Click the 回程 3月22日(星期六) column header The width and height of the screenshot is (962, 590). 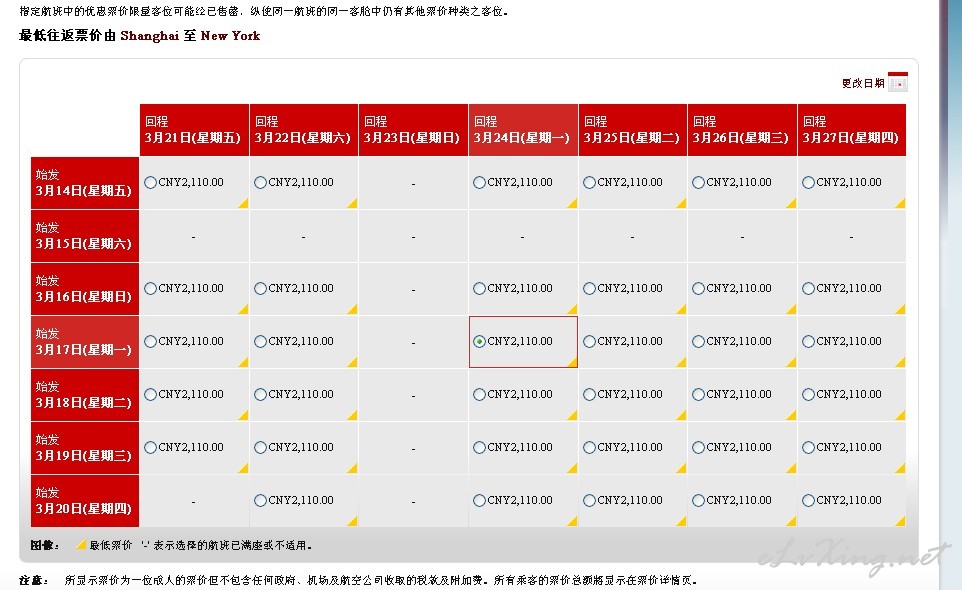click(x=304, y=130)
